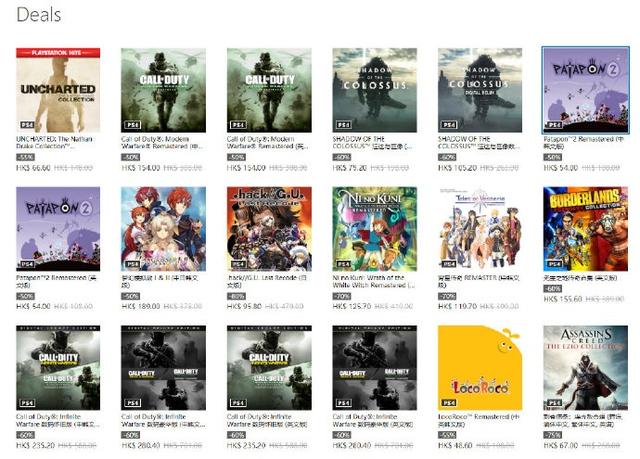640x459 pixels.
Task: Select the highlighted Patapon 2 Remastered cover
Action: [x=585, y=90]
